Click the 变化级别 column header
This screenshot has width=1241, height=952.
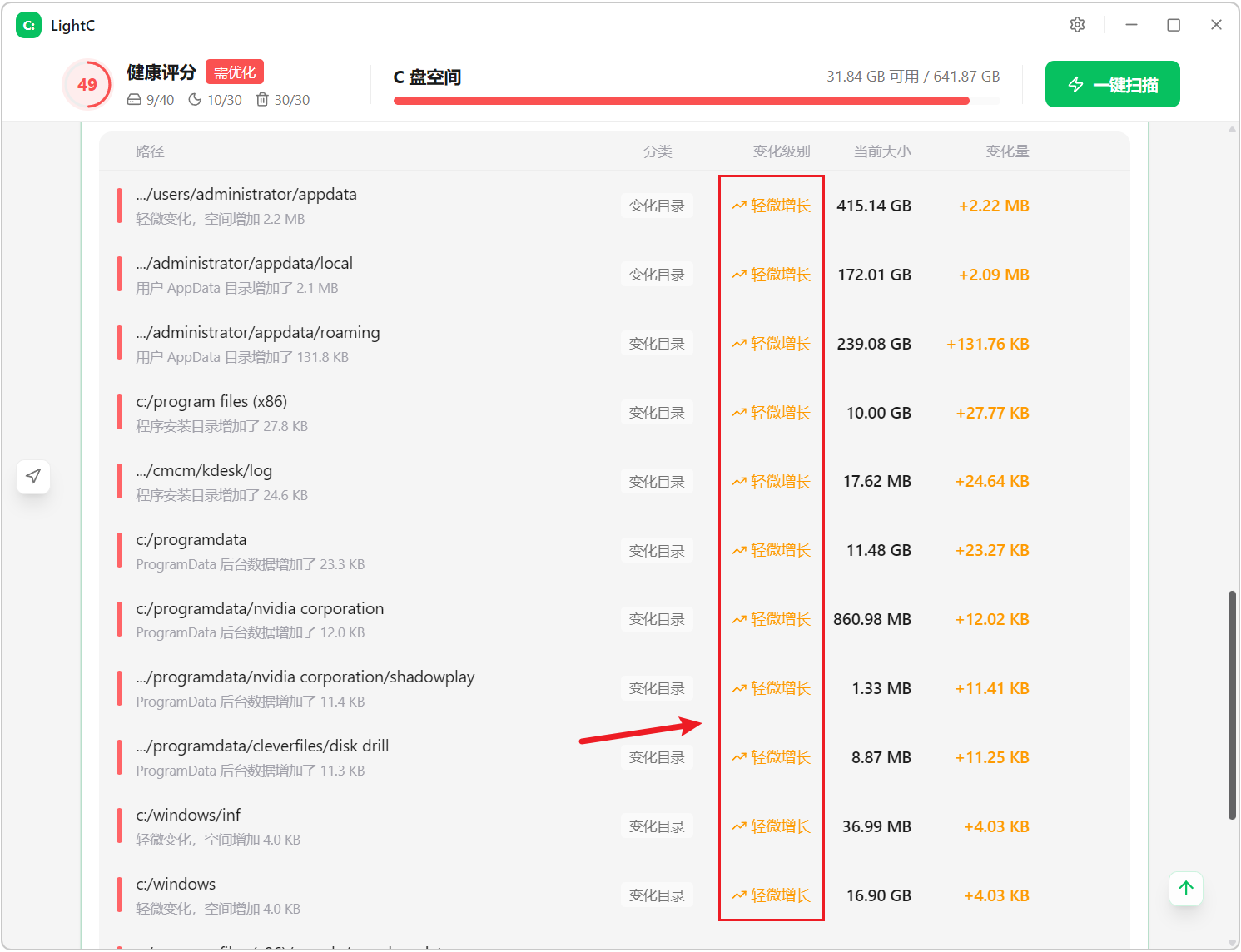pyautogui.click(x=781, y=151)
